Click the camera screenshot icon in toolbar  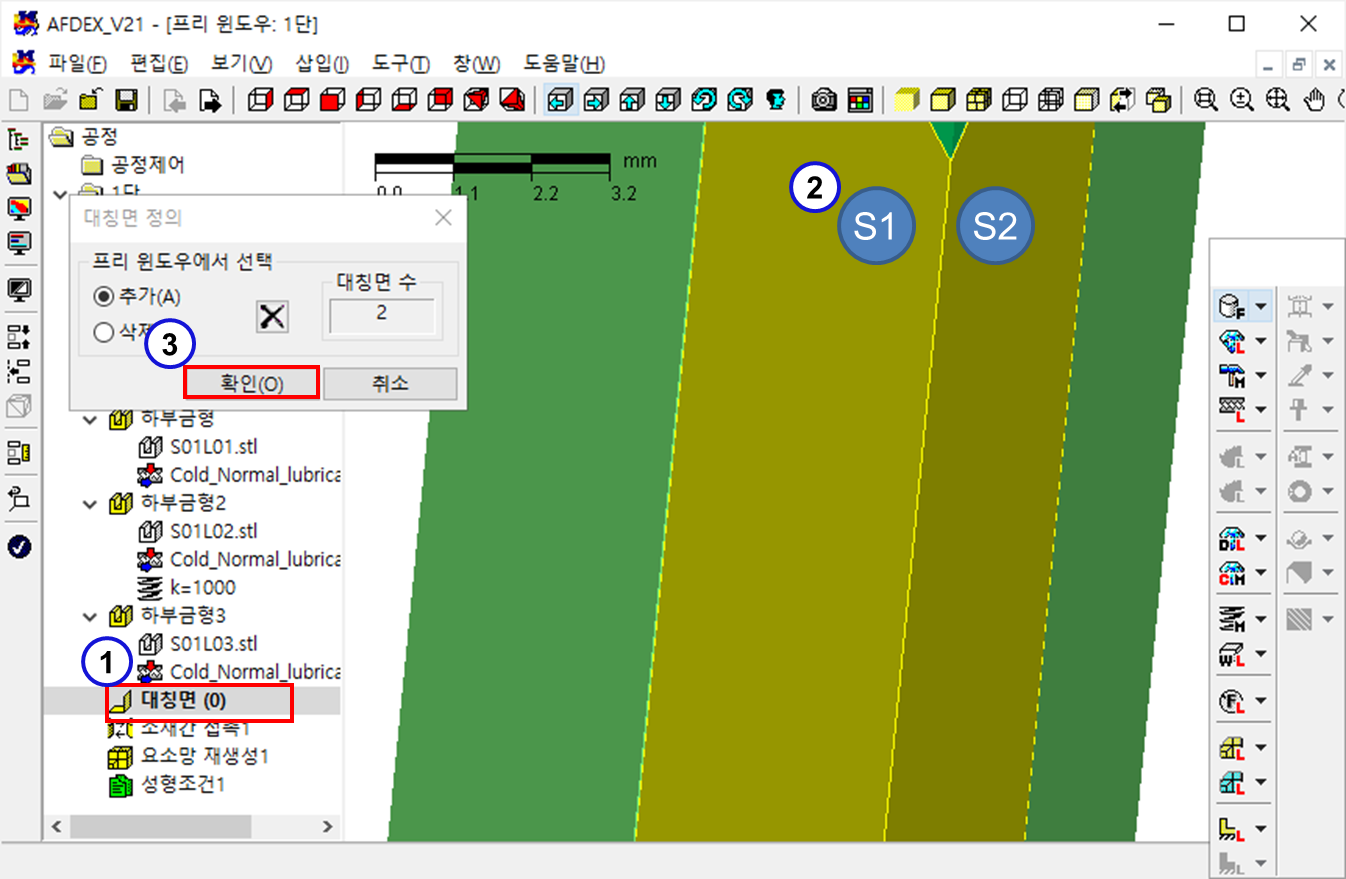tap(824, 100)
